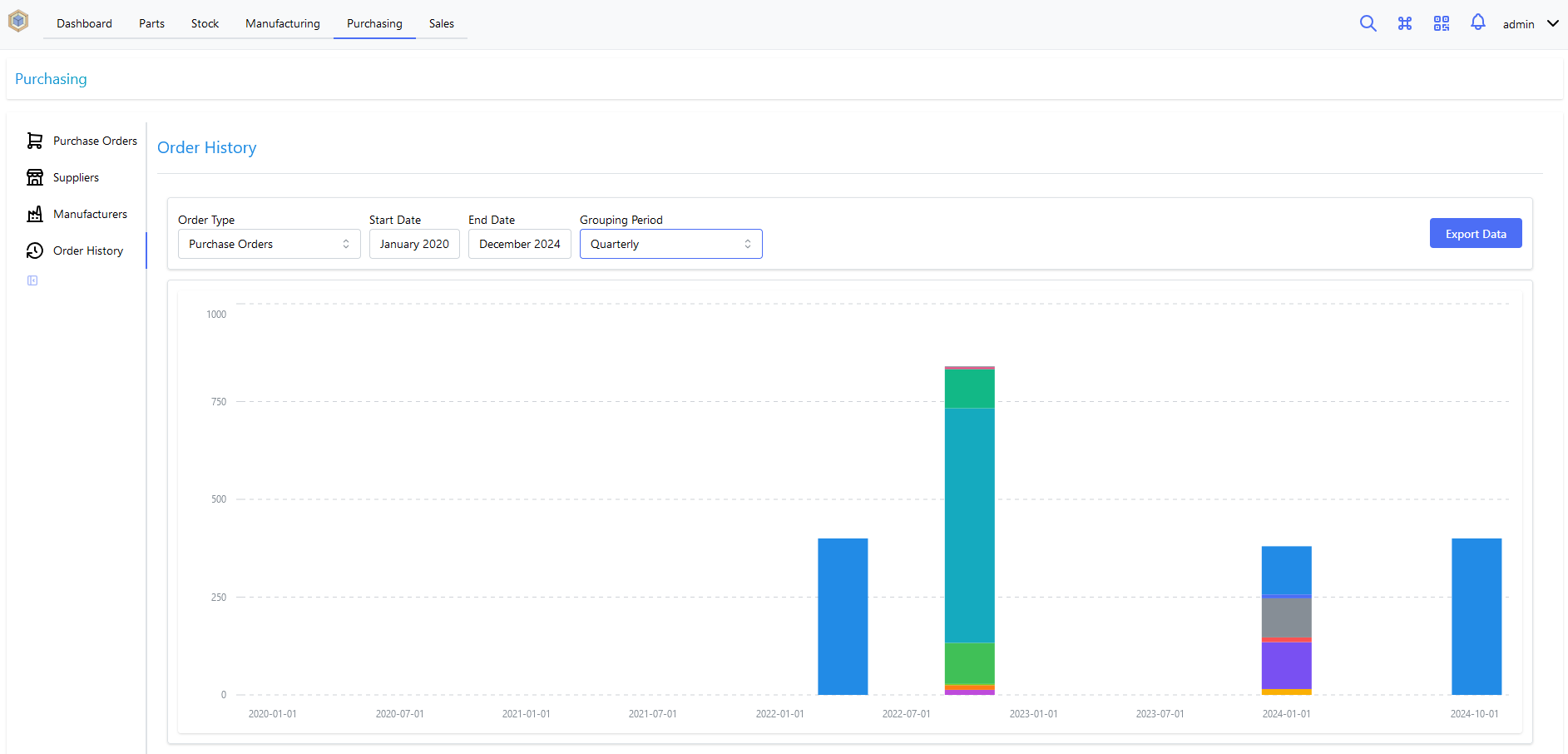Screen dimensions: 1568x754
Task: Open the spotlight command icon
Action: (x=1405, y=23)
